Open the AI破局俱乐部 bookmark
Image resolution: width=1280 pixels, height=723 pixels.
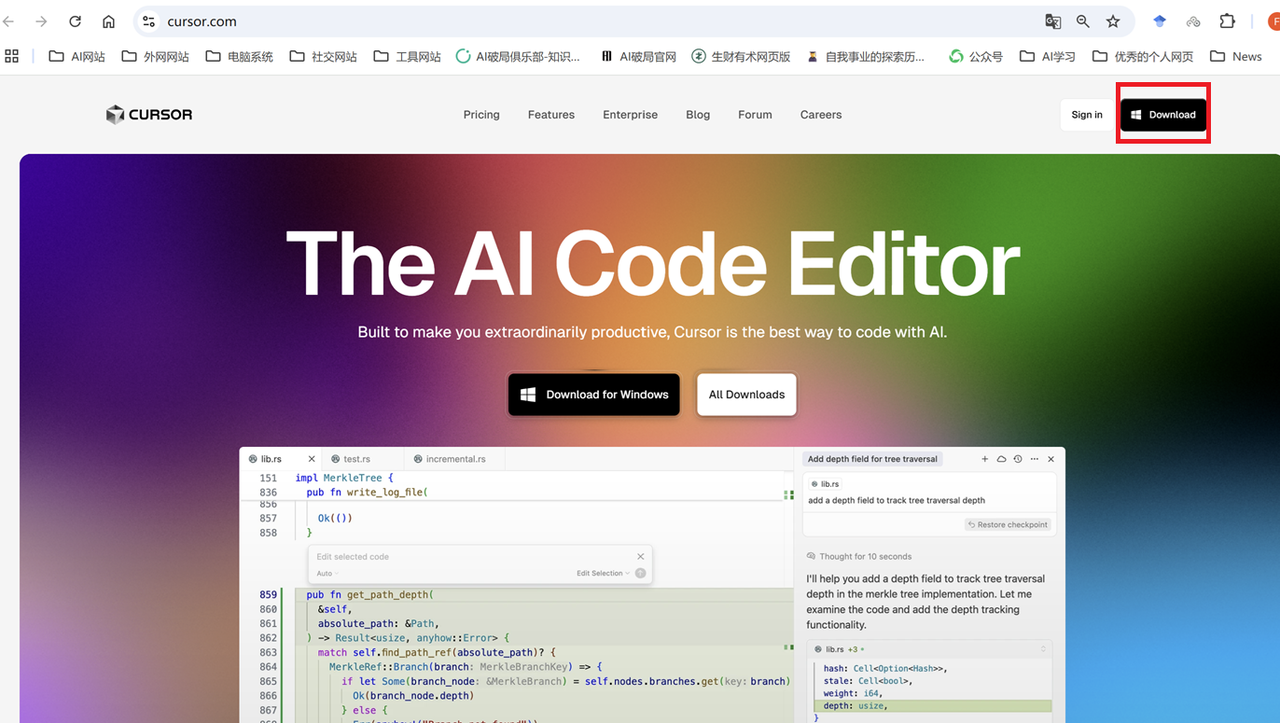[518, 56]
